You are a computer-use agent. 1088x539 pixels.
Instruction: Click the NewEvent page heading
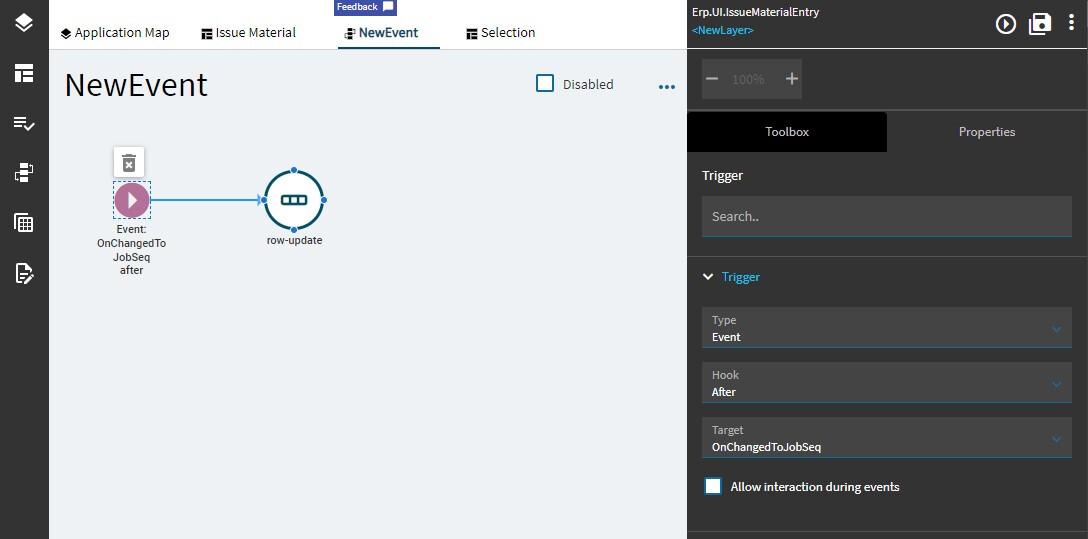[136, 85]
